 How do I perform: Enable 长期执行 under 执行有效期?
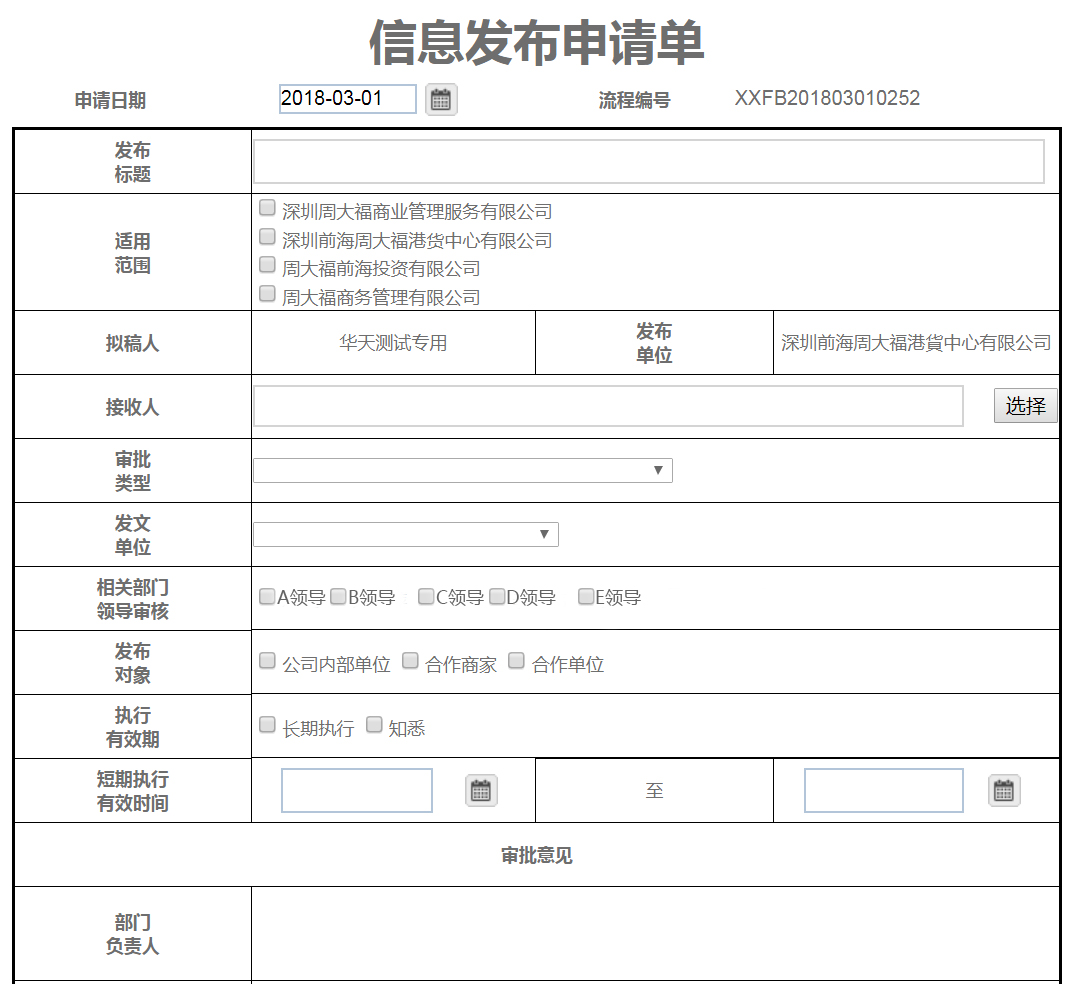click(266, 723)
